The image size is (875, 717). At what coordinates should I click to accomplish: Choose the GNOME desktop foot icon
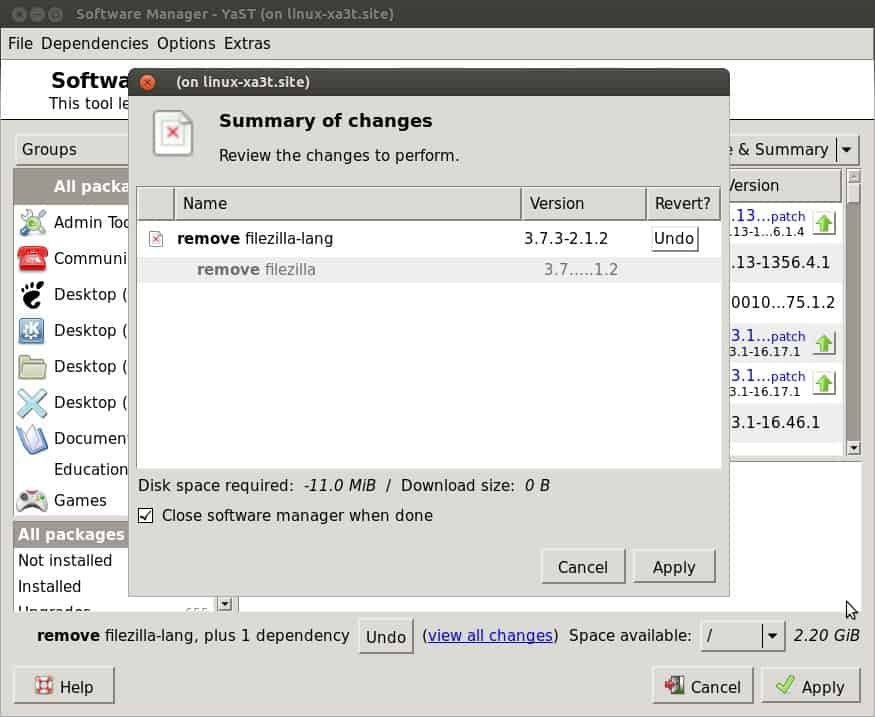pyautogui.click(x=32, y=295)
